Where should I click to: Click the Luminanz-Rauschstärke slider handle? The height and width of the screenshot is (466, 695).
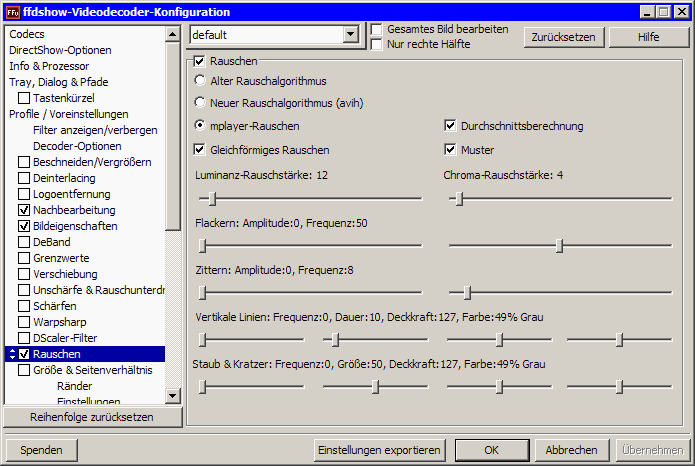[215, 198]
